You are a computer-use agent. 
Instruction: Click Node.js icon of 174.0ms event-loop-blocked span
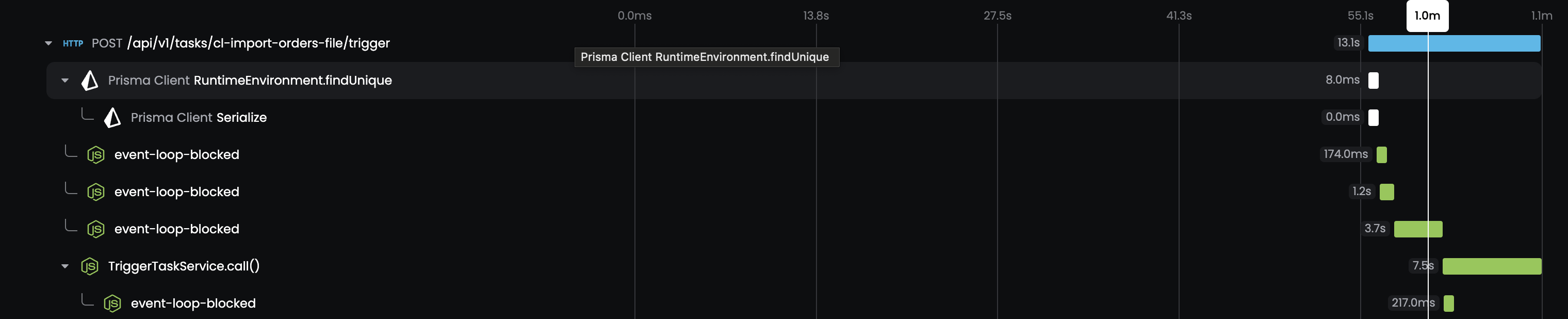95,155
